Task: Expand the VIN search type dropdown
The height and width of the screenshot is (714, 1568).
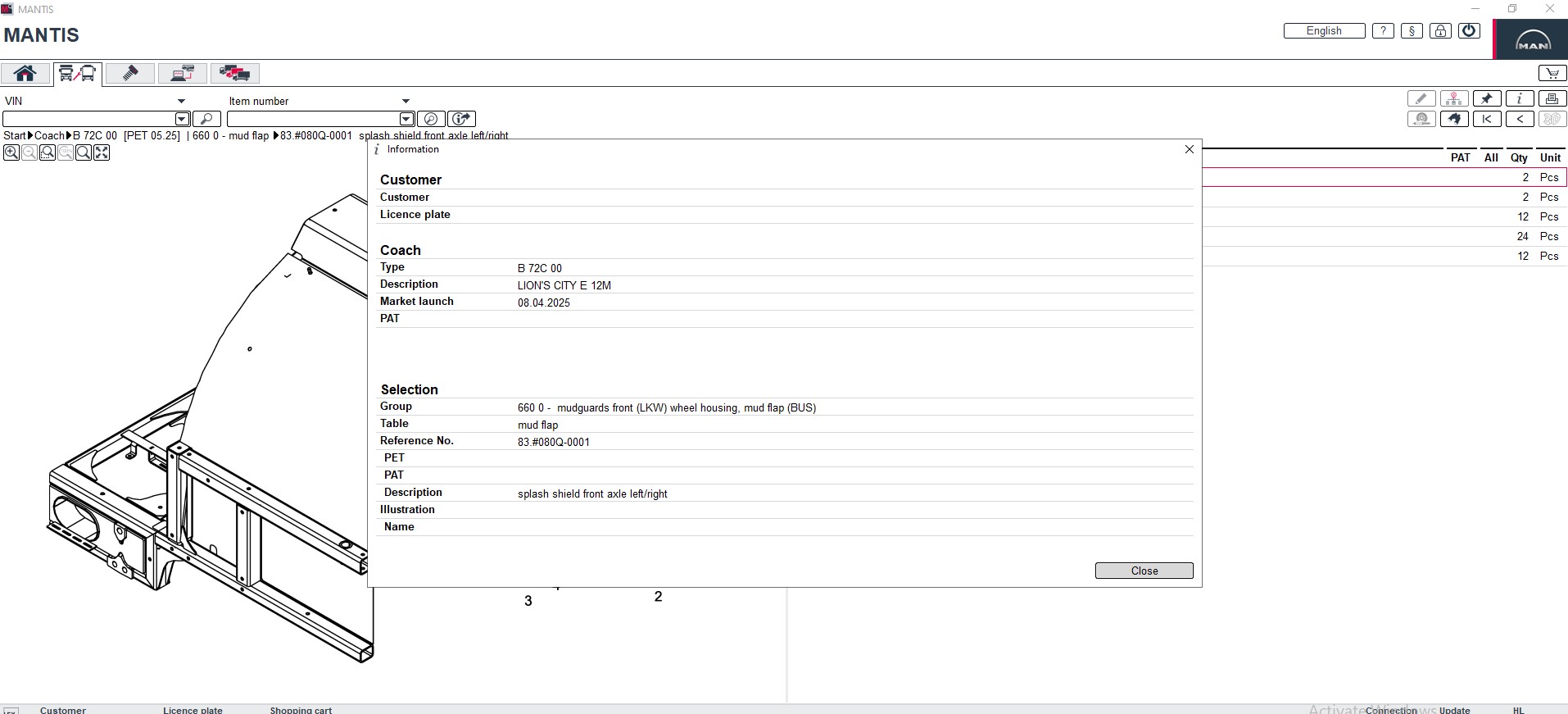Action: click(x=181, y=102)
